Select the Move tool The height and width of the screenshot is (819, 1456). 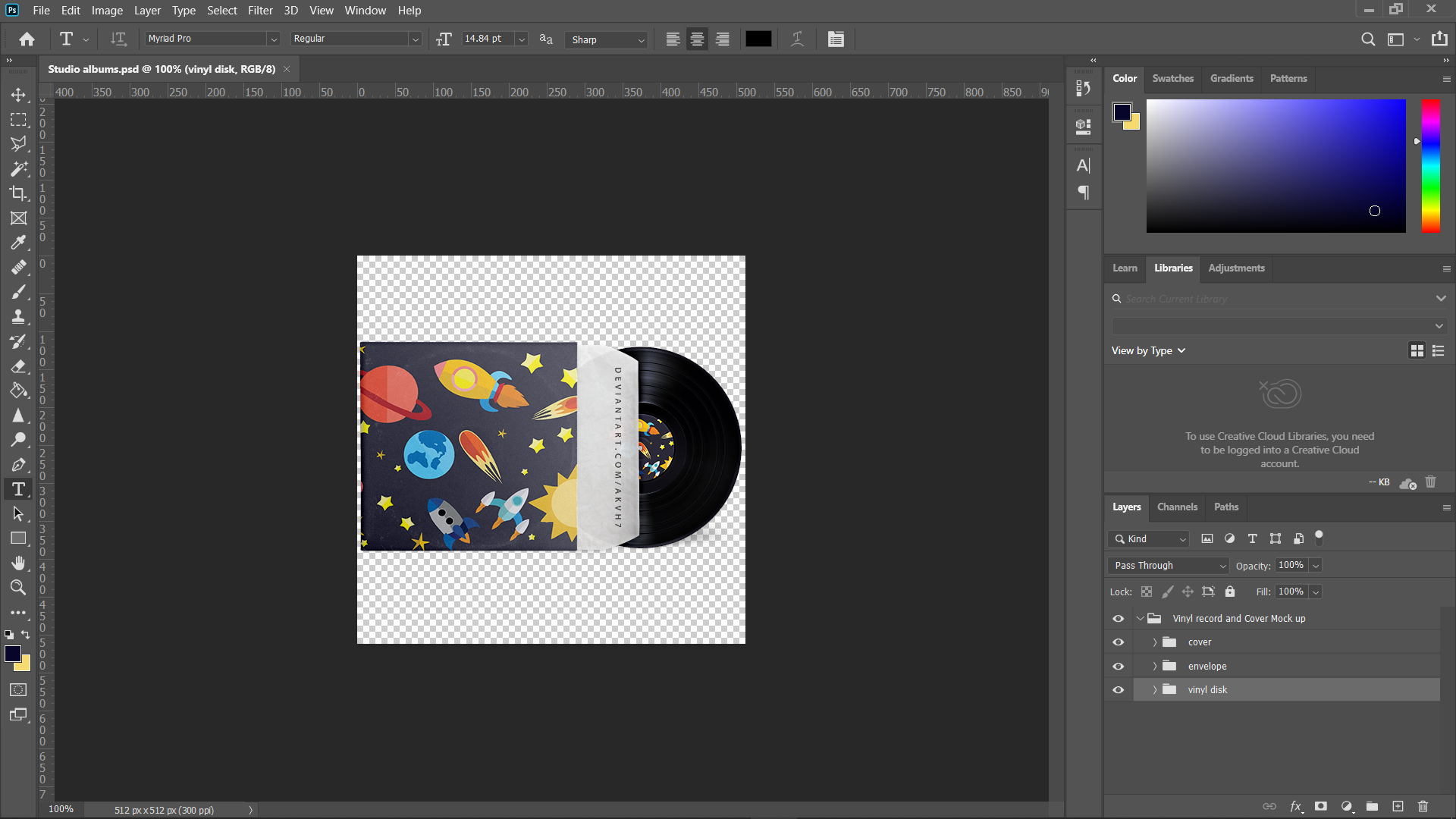(18, 95)
